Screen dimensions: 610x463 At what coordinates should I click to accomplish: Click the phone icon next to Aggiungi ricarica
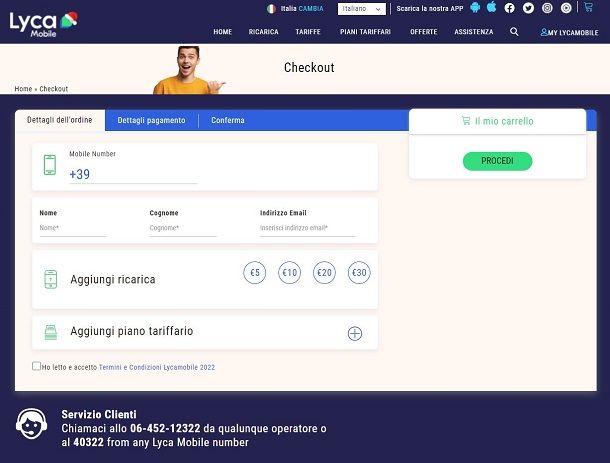tap(51, 279)
